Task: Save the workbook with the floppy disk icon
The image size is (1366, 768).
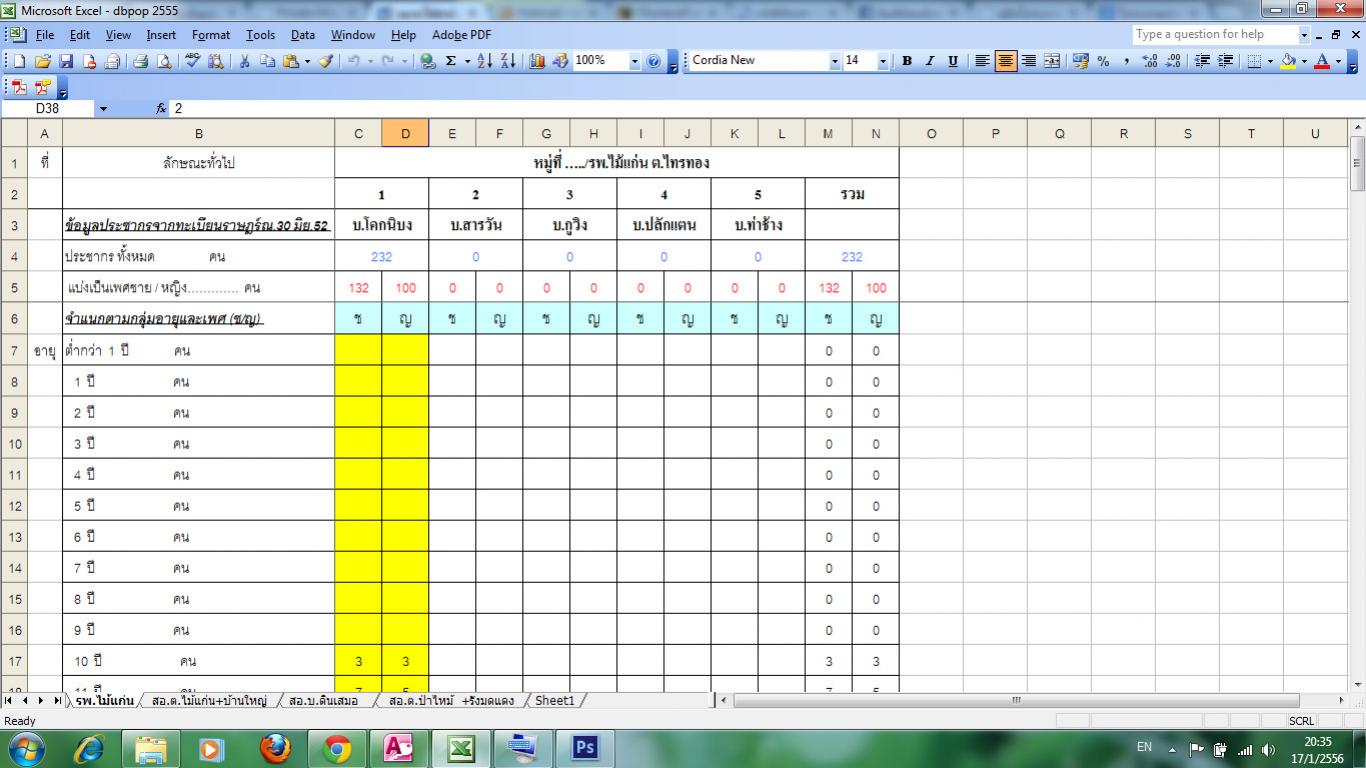Action: (66, 61)
